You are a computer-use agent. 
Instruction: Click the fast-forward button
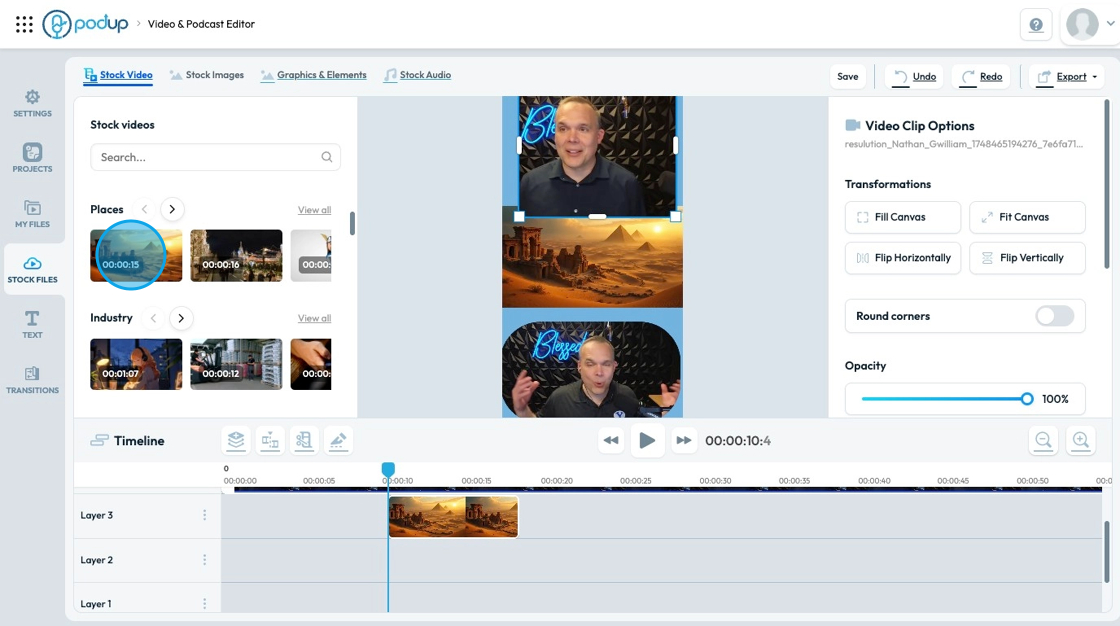684,440
